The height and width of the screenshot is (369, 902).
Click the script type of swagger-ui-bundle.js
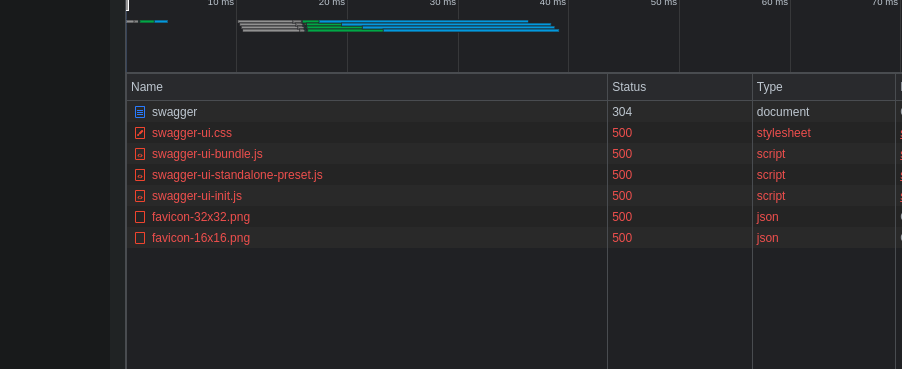point(771,154)
